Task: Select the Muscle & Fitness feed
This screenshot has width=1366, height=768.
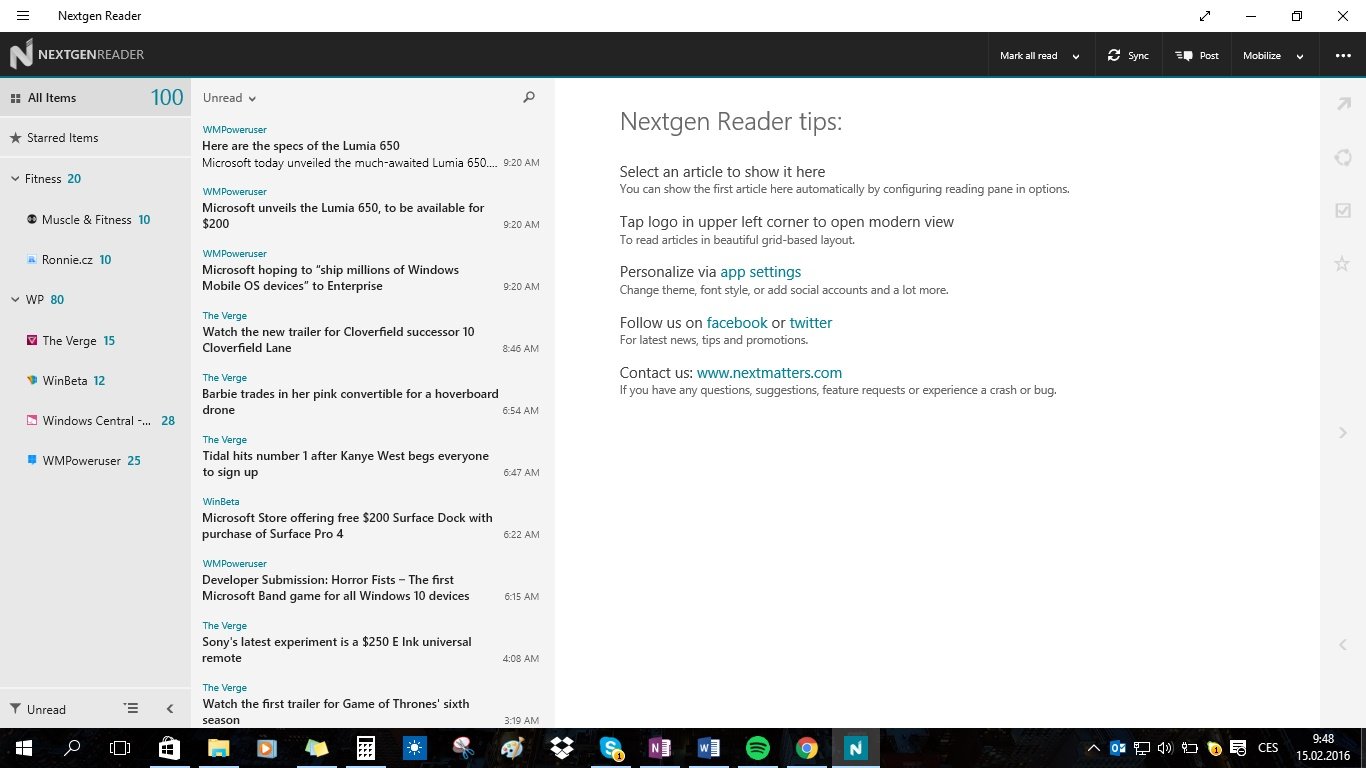Action: pyautogui.click(x=95, y=219)
